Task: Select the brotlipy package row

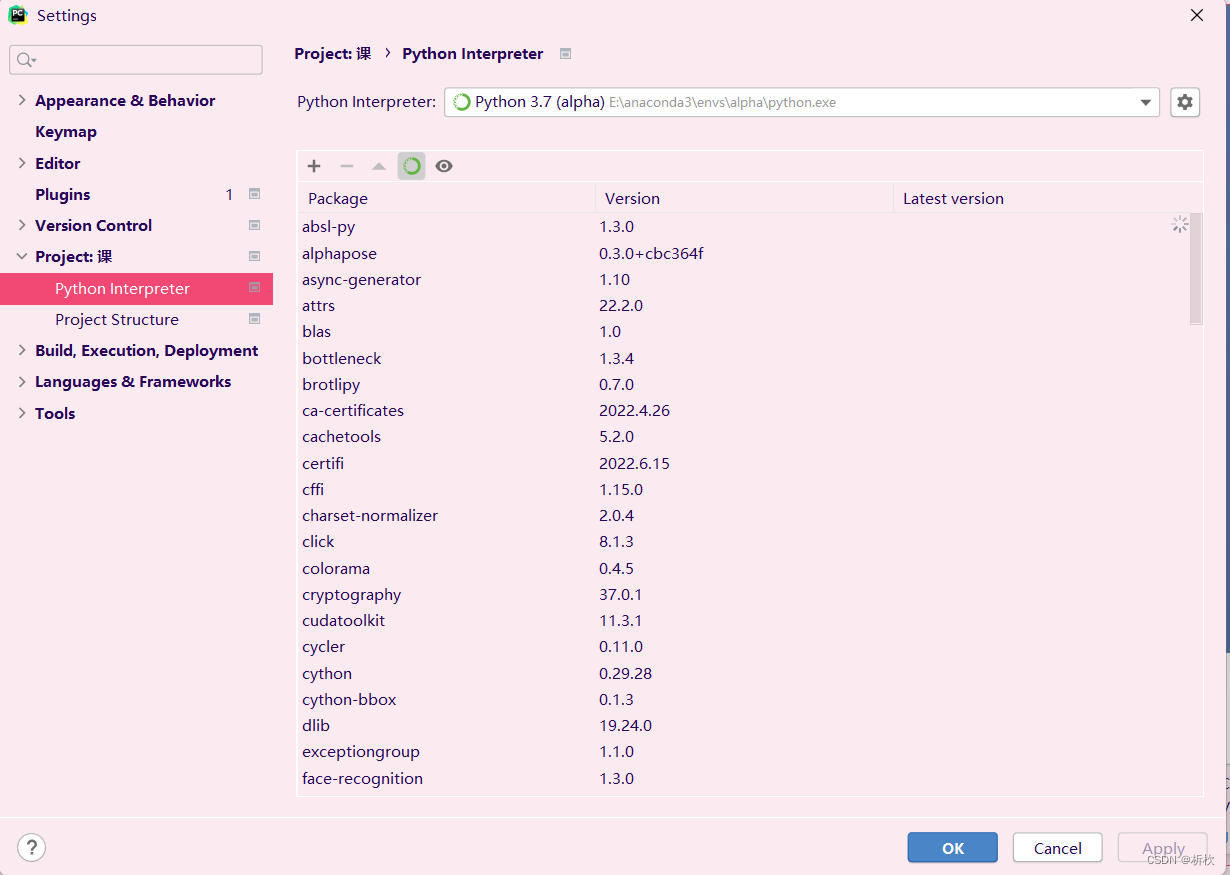Action: [744, 384]
